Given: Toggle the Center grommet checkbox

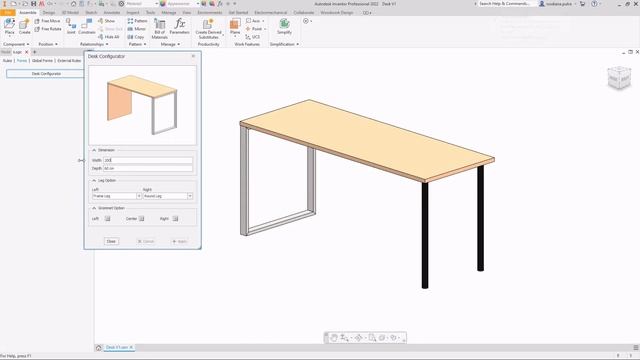Looking at the screenshot, I should click(x=141, y=219).
